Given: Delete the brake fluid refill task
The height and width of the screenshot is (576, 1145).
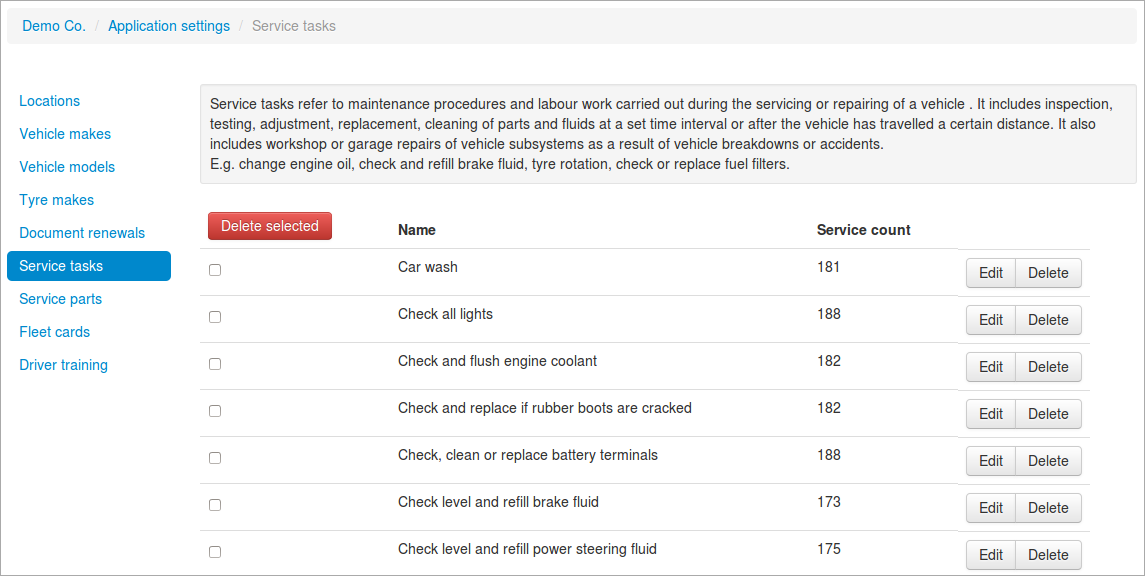Looking at the screenshot, I should 1048,507.
